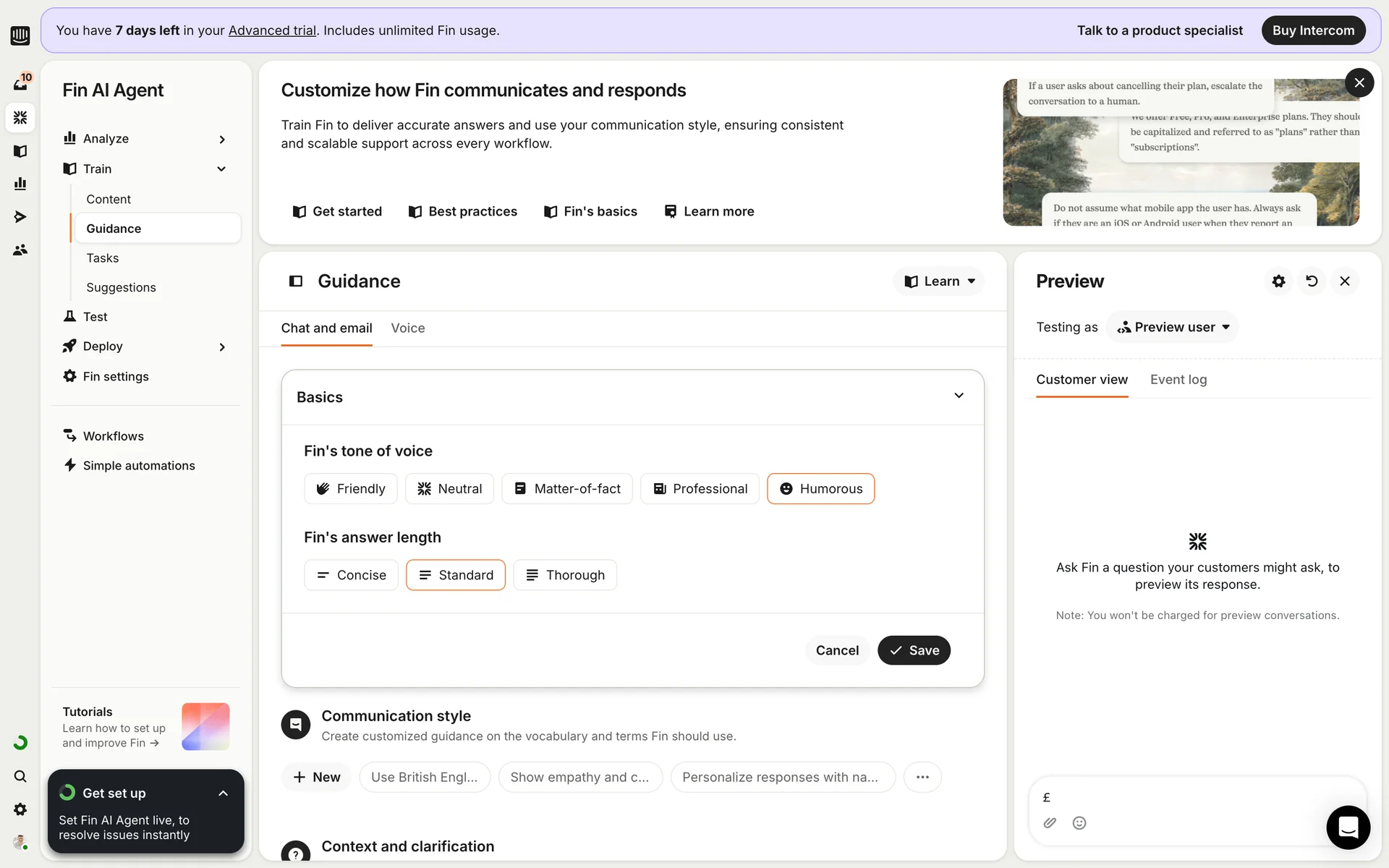
Task: Set answer length to Thorough
Action: [565, 575]
